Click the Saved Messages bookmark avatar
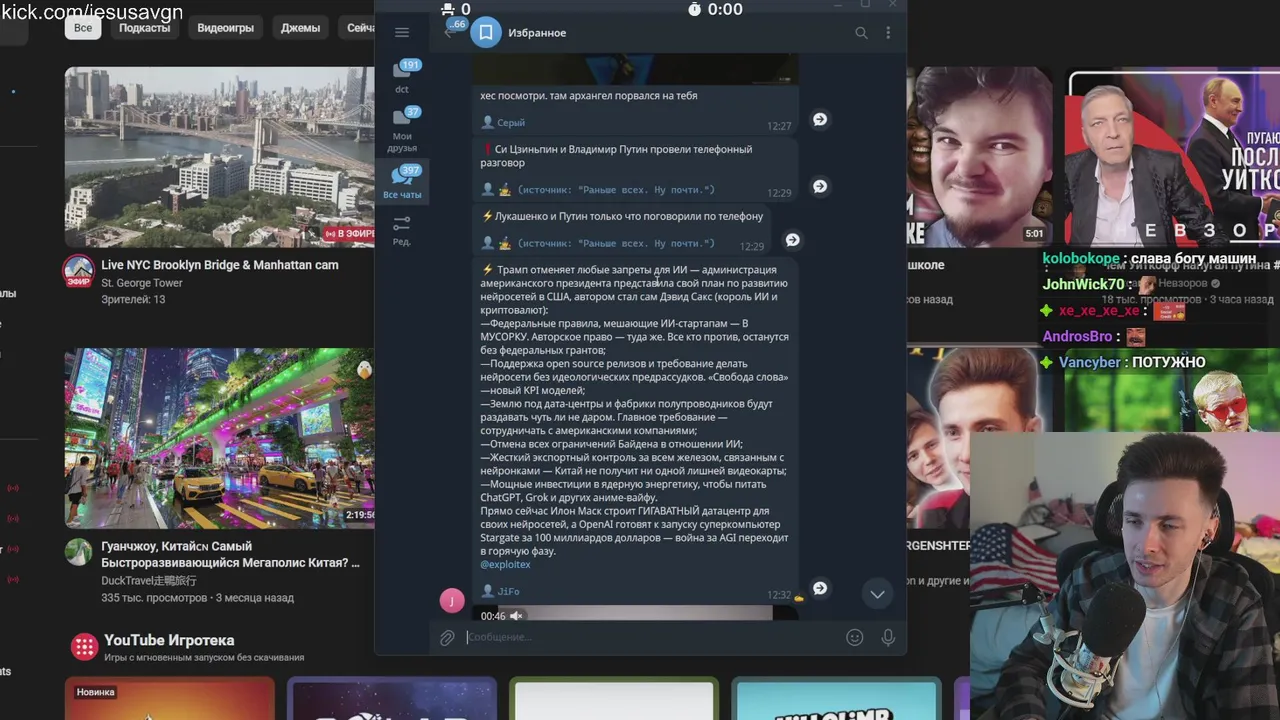The image size is (1280, 720). pos(486,33)
